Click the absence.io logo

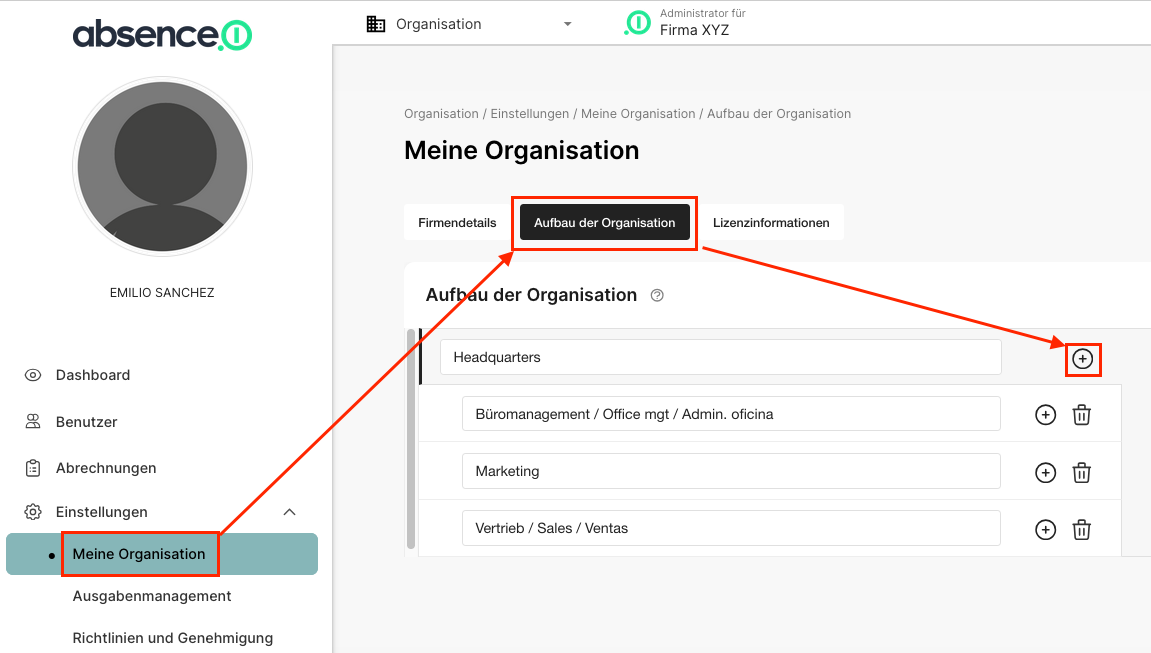162,35
